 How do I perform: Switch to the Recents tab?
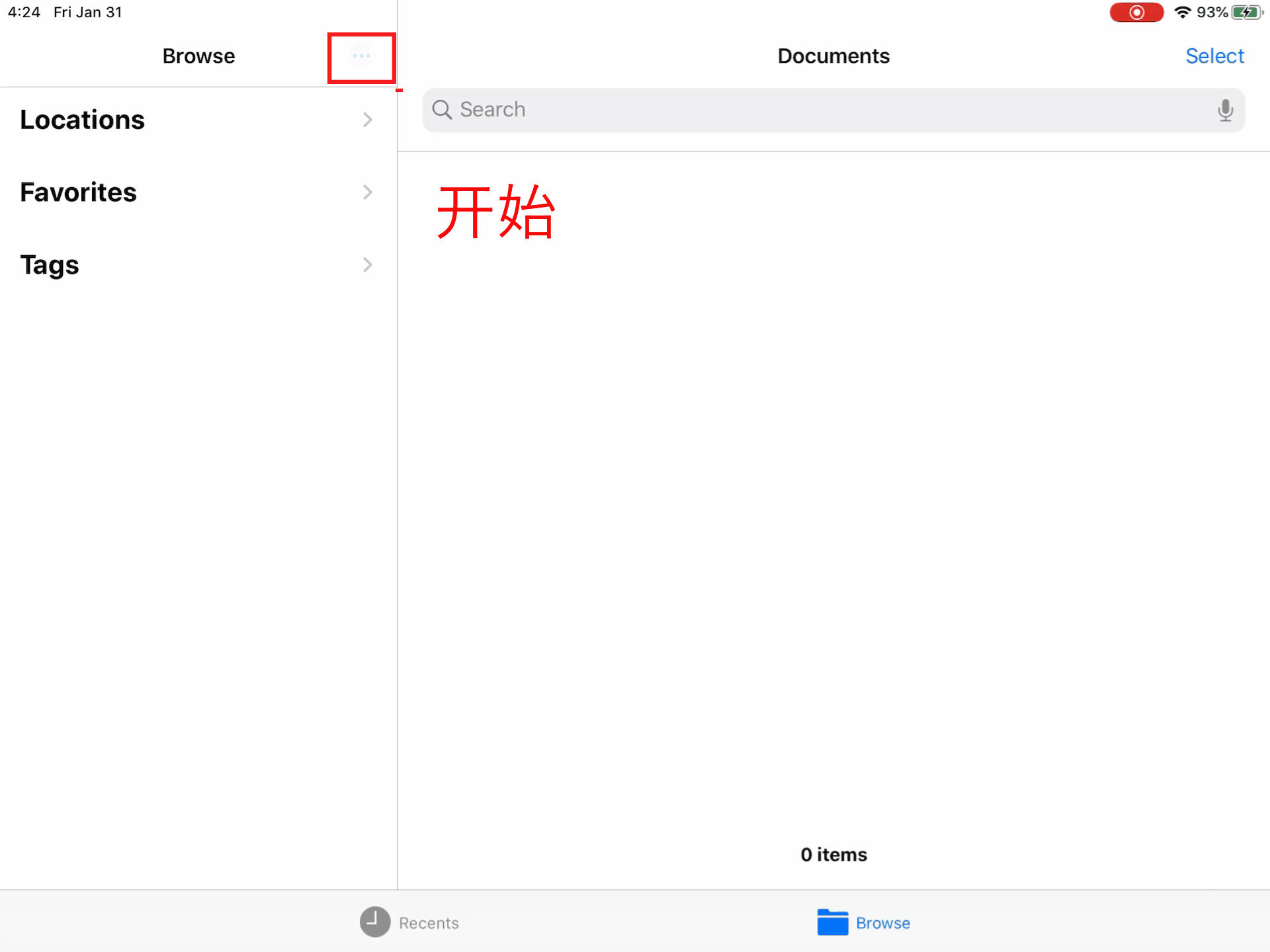point(409,922)
